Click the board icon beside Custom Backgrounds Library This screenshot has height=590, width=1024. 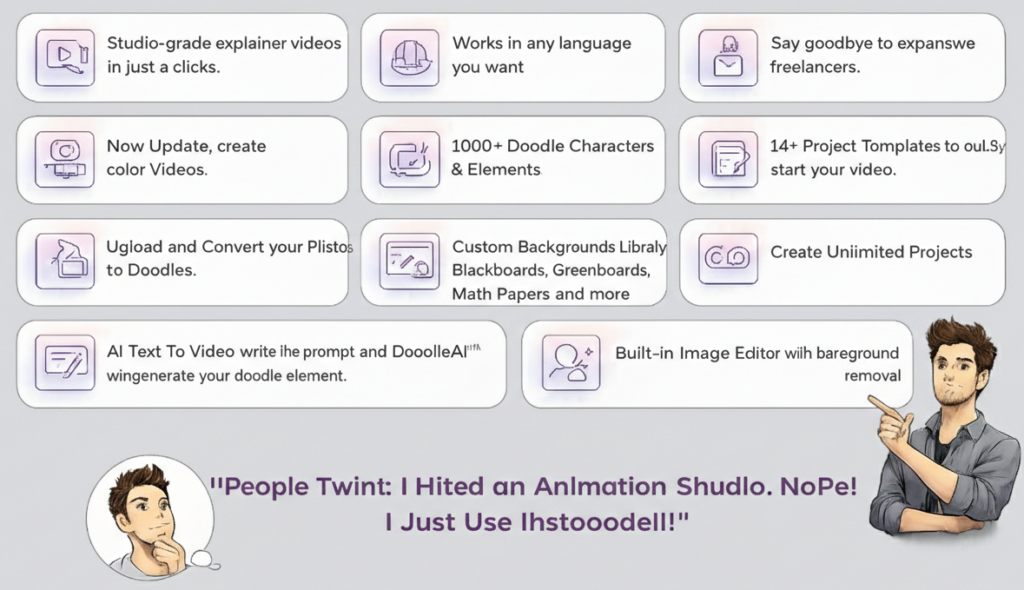click(409, 261)
